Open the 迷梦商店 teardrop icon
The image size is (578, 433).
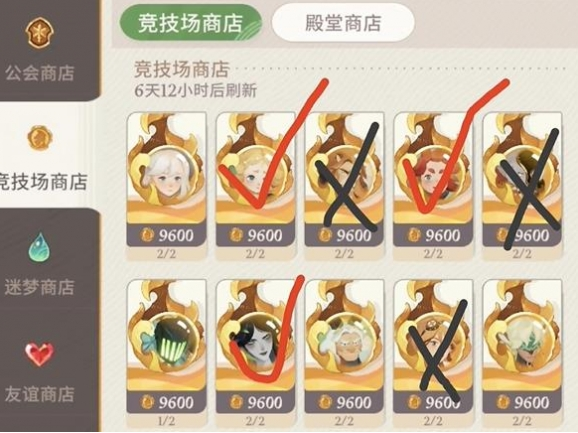tap(40, 246)
